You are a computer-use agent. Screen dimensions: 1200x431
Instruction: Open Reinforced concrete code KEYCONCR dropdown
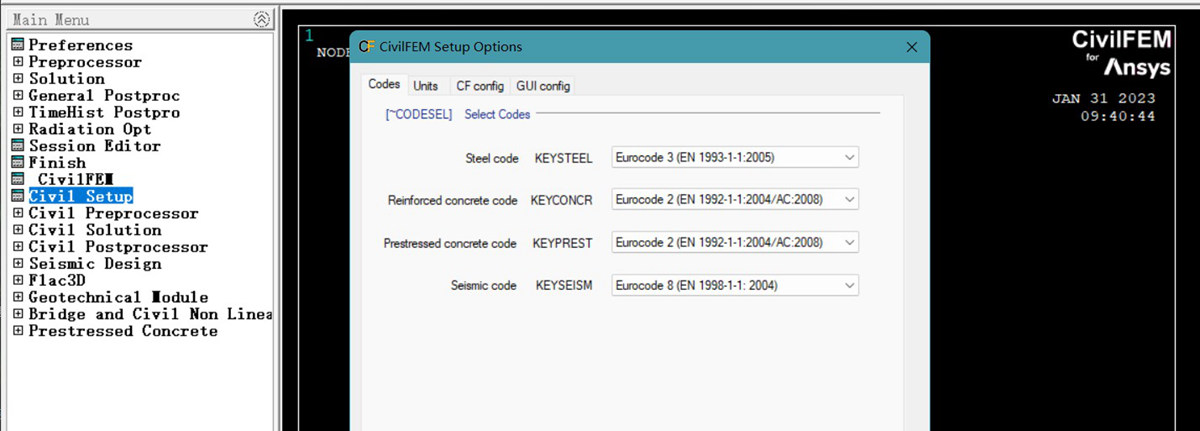[735, 200]
